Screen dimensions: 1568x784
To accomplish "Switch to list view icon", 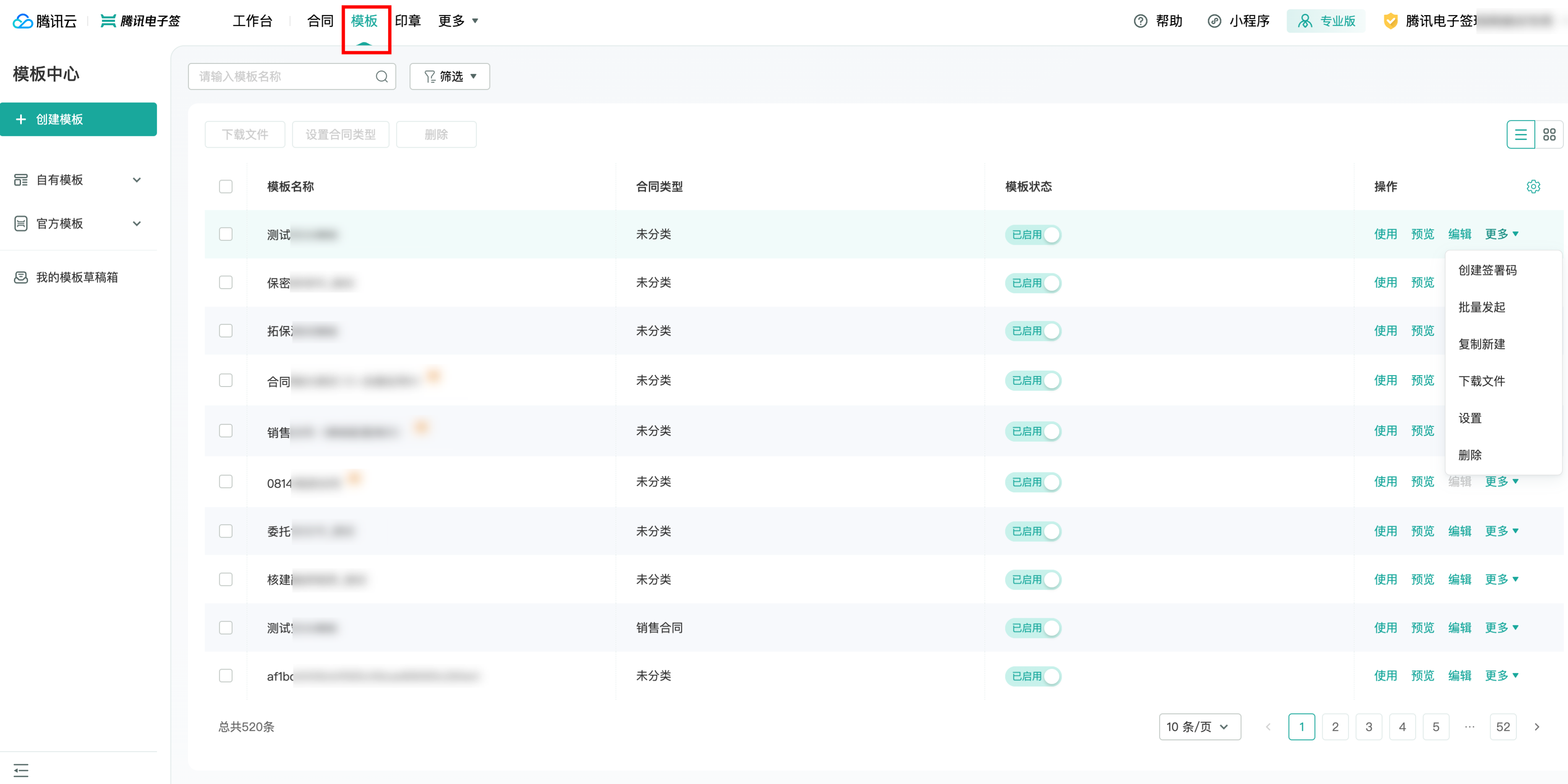I will coord(1521,135).
